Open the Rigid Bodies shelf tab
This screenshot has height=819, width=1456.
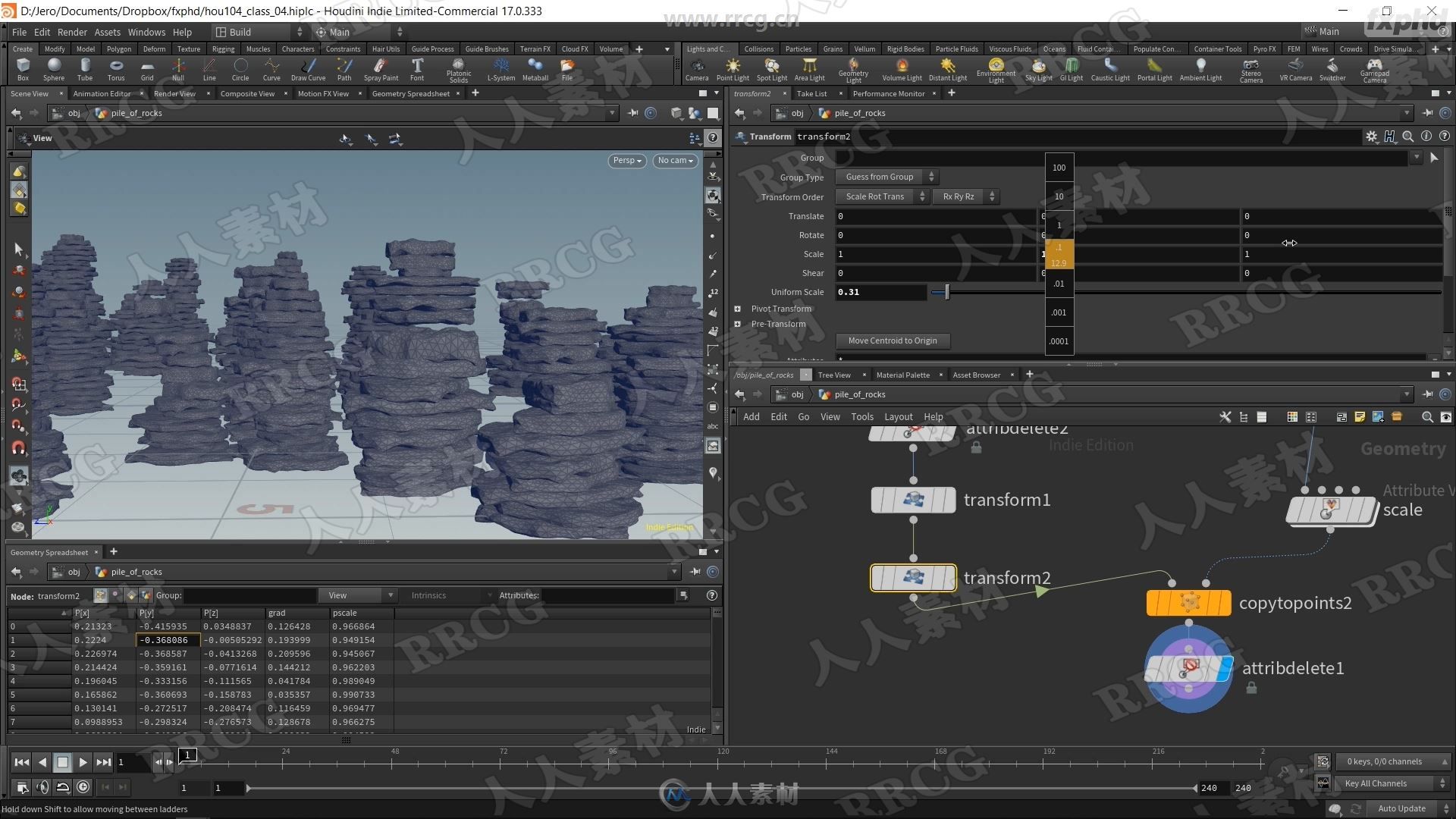(x=905, y=49)
